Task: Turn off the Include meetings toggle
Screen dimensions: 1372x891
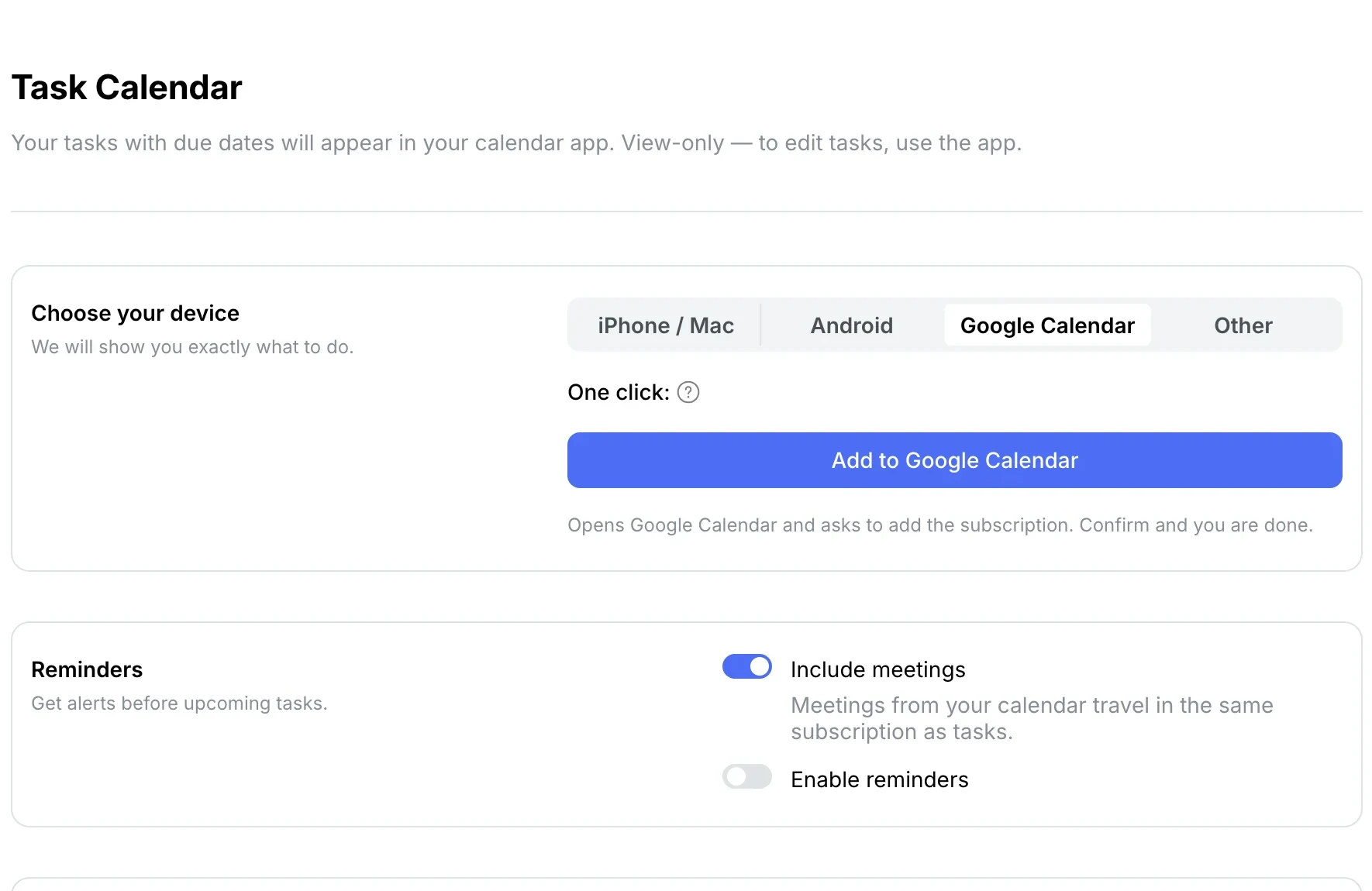Action: coord(747,667)
